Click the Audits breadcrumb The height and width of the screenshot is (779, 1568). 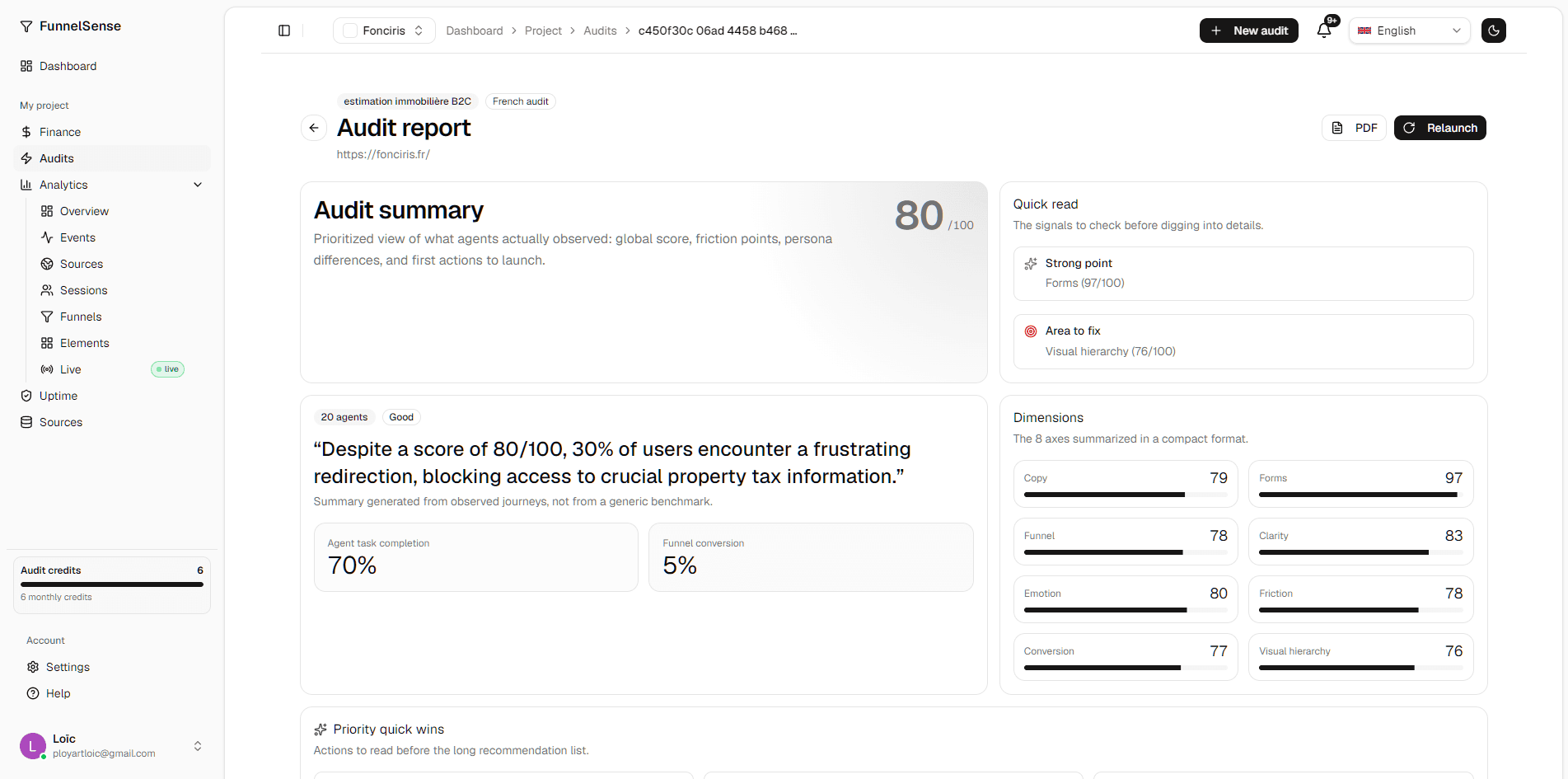600,31
